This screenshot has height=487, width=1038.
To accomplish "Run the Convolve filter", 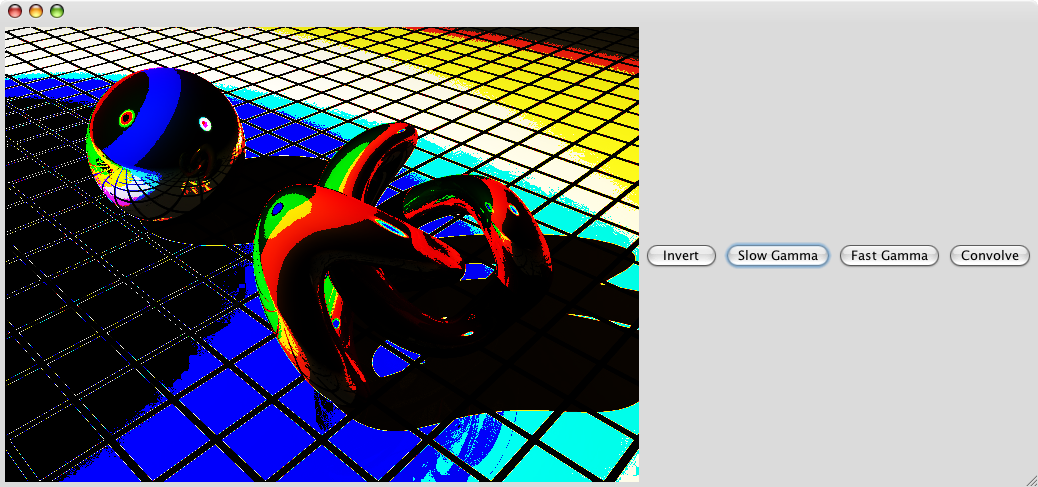I will coord(989,256).
